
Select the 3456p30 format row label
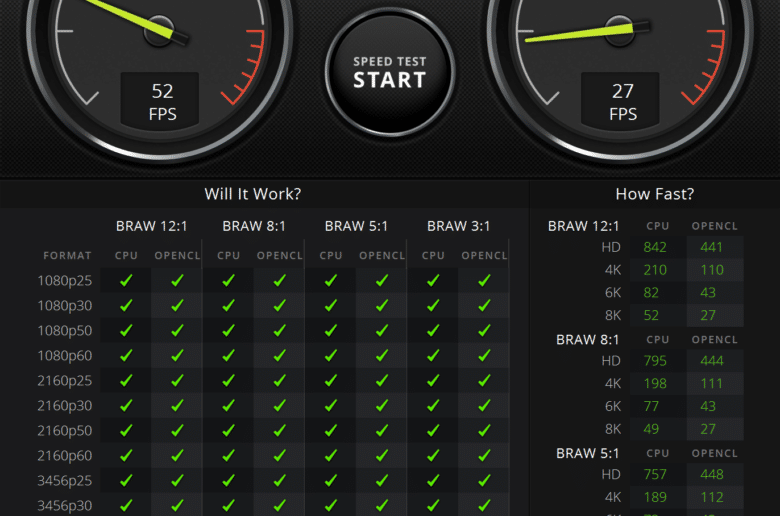pyautogui.click(x=65, y=506)
